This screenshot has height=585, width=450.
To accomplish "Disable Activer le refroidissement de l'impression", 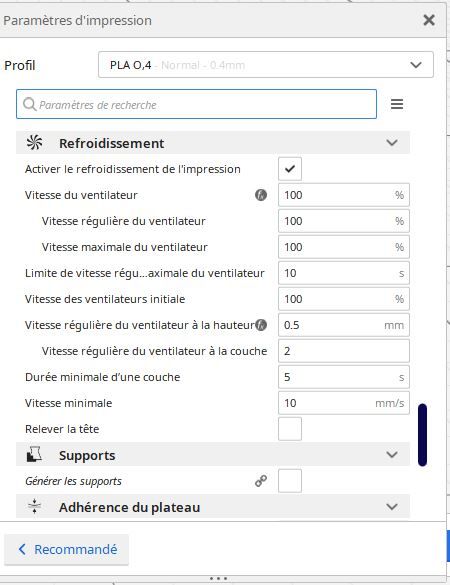I will coord(290,169).
